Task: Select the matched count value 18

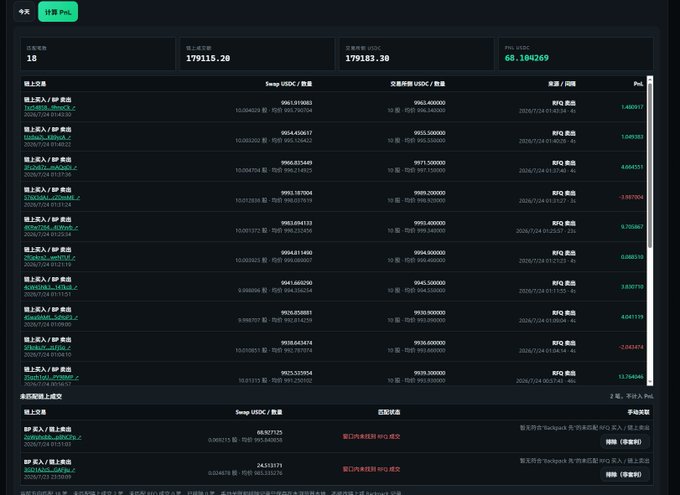Action: click(x=32, y=58)
